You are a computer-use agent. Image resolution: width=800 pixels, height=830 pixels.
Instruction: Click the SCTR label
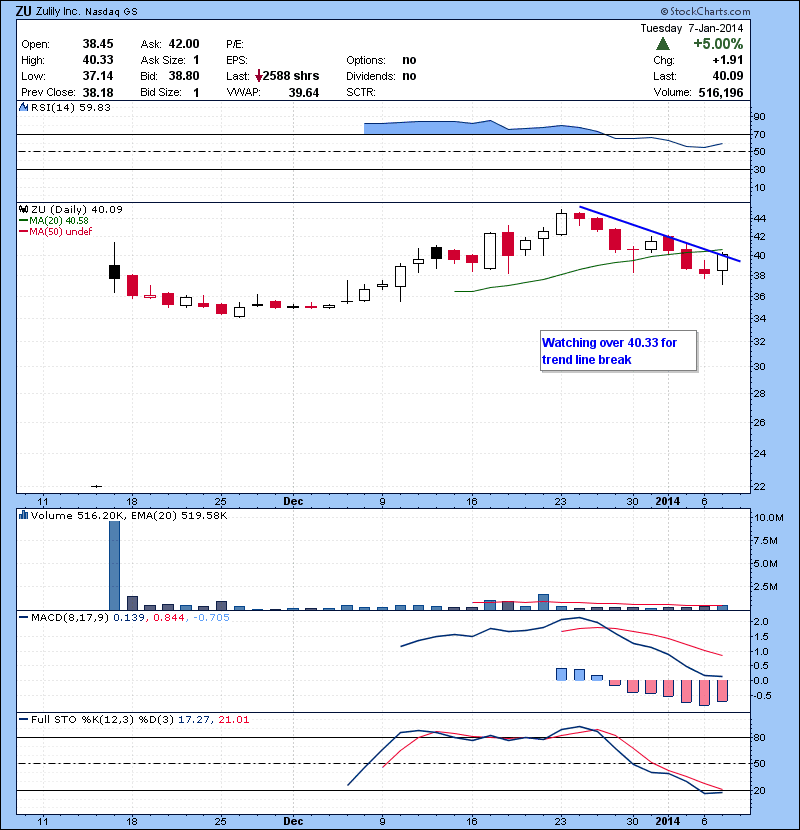coord(361,92)
